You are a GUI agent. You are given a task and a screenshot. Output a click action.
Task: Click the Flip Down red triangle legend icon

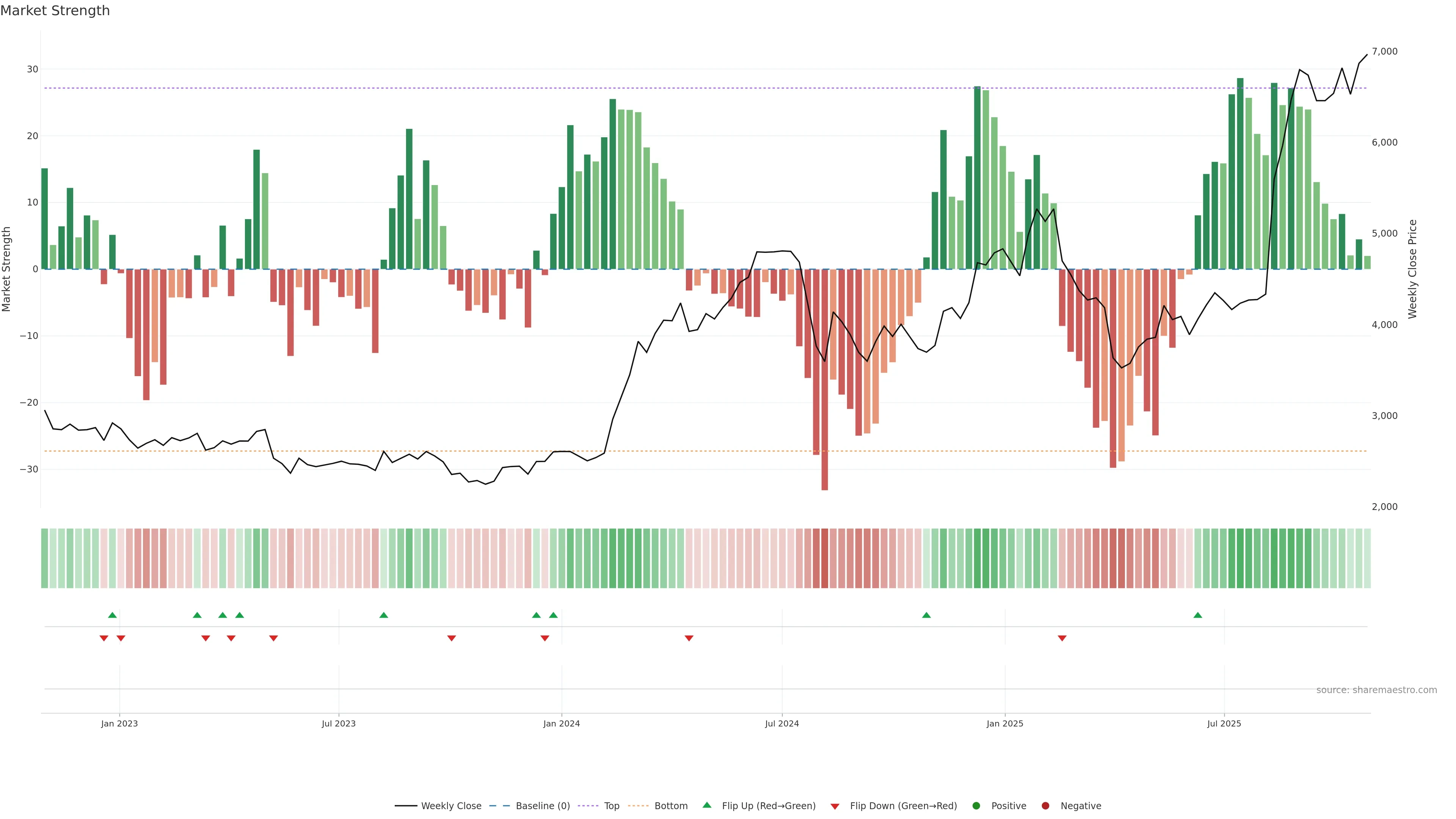pyautogui.click(x=835, y=806)
